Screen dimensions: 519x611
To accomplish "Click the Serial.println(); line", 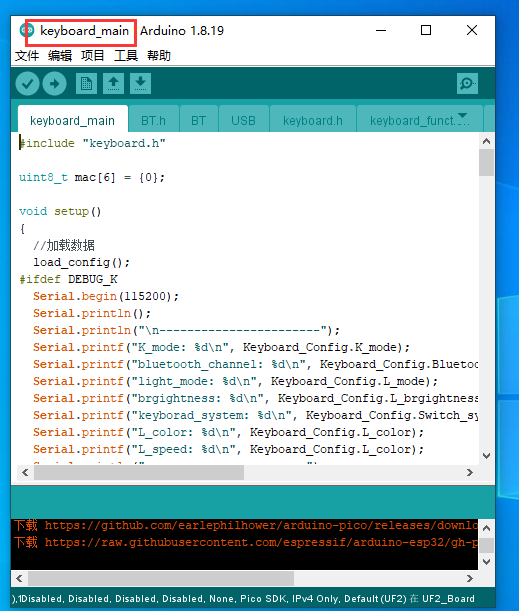I will coord(92,313).
